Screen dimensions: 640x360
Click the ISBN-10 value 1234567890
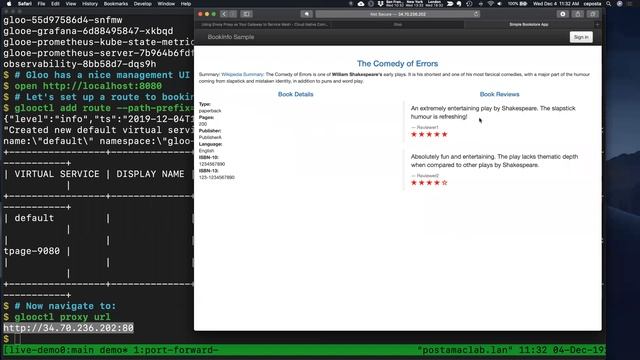(212, 164)
